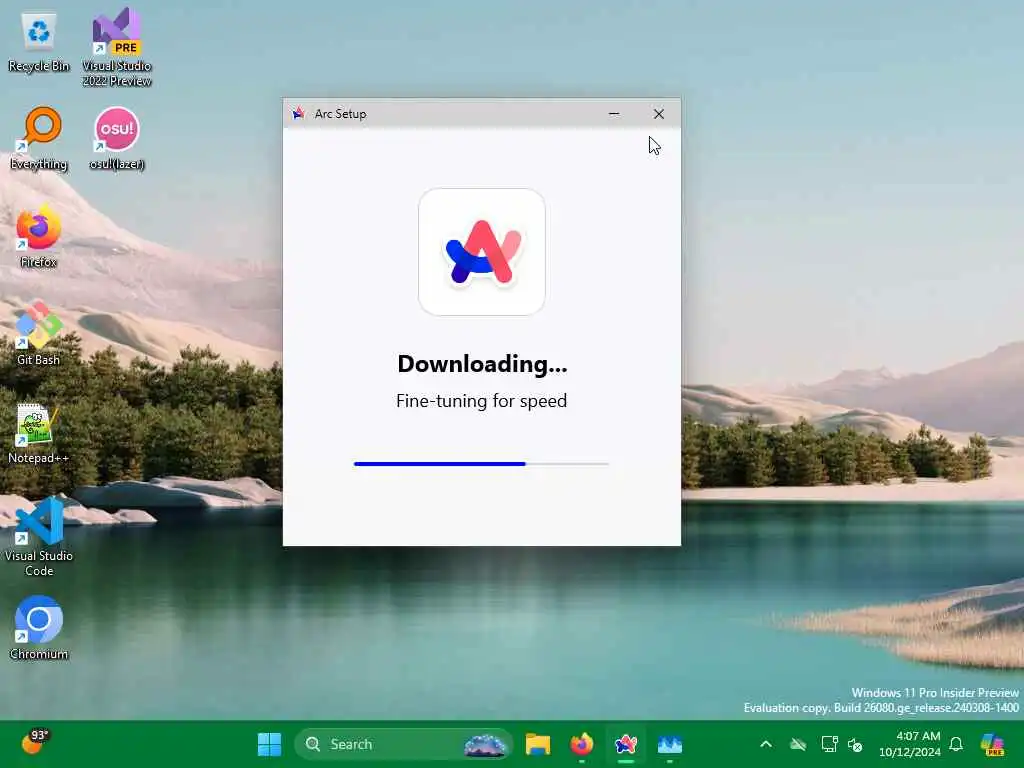Click the Arc icon in the title bar
The width and height of the screenshot is (1024, 768).
pos(298,114)
